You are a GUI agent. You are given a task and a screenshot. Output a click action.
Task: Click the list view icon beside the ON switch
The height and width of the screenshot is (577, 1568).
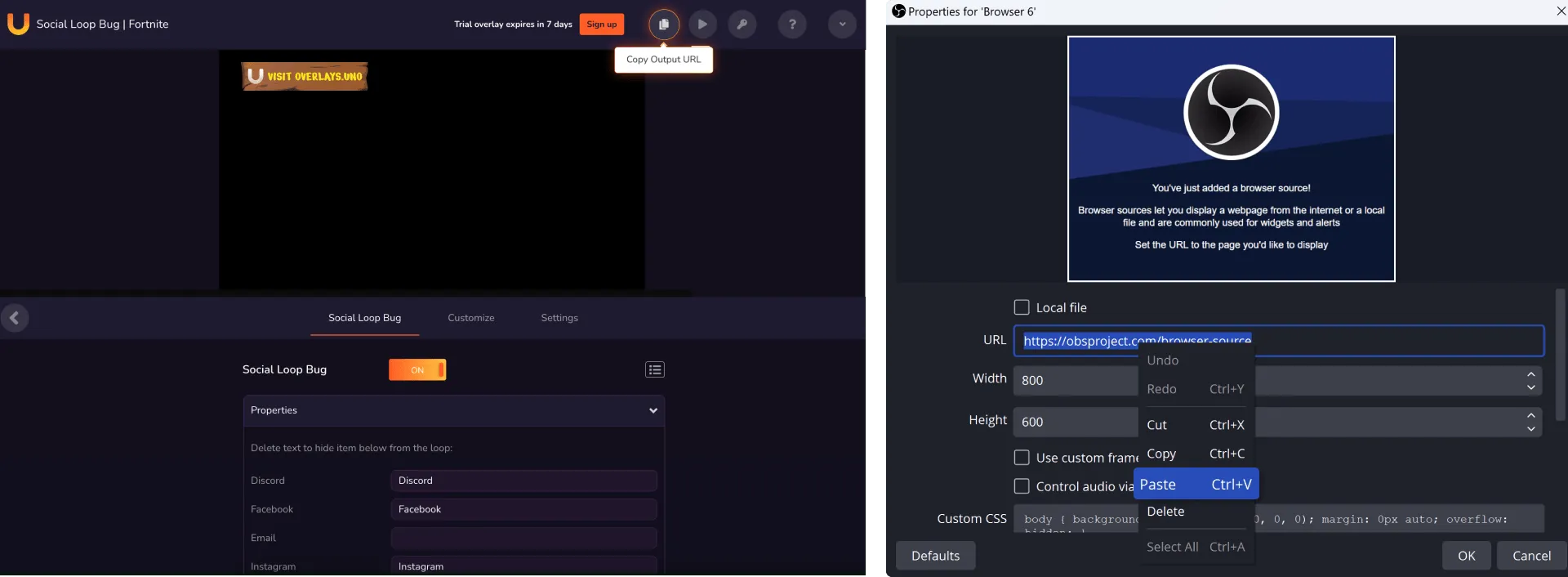click(655, 370)
